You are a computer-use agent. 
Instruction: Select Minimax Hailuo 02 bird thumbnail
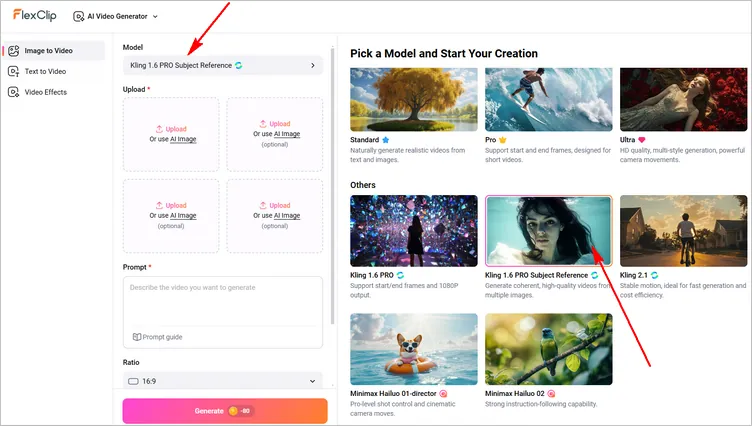(x=549, y=349)
